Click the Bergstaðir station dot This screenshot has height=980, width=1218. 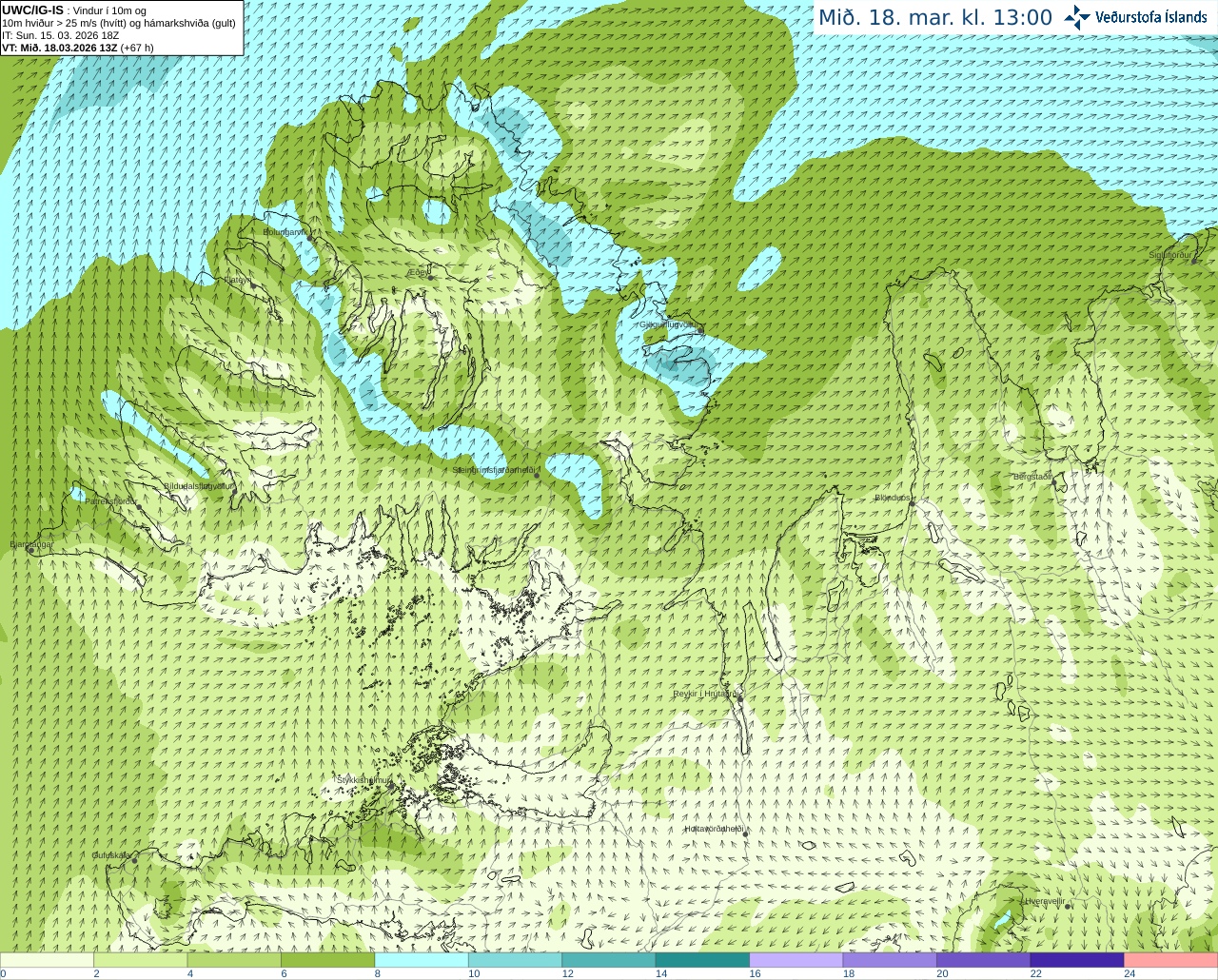[1054, 481]
